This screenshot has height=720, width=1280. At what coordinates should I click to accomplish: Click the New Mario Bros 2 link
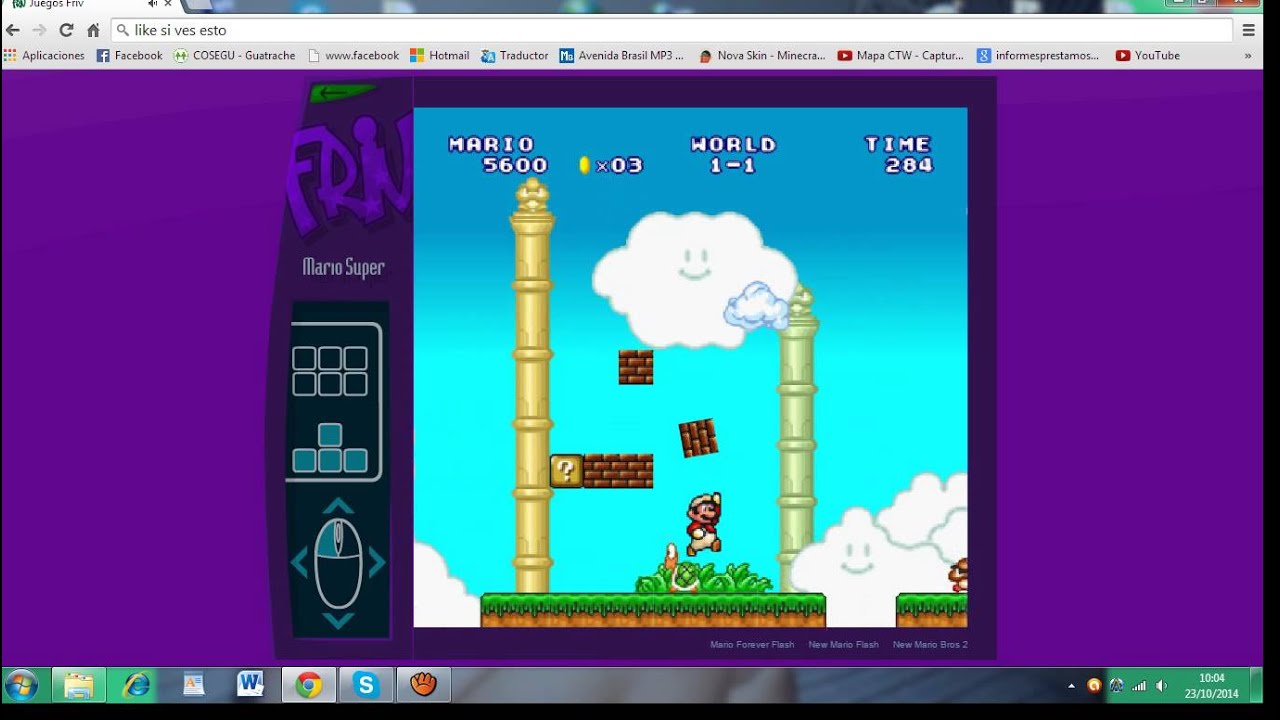(930, 645)
